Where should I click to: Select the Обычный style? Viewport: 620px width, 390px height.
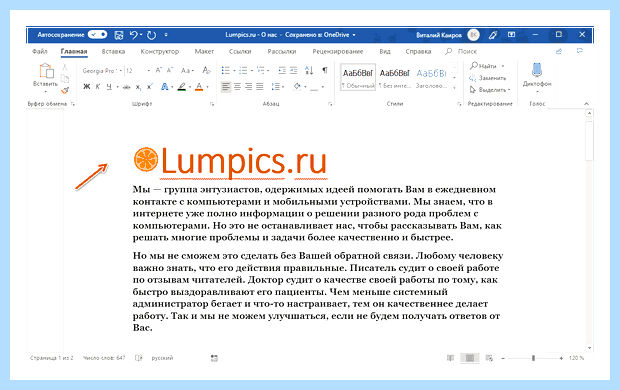pyautogui.click(x=358, y=77)
